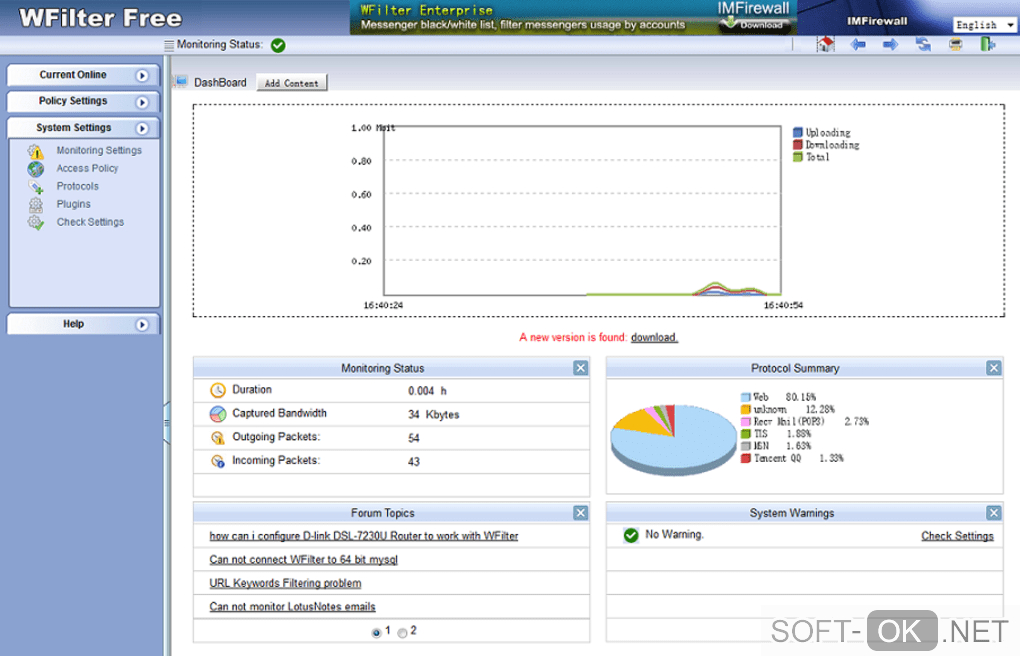Click the blue back arrow icon
Image resolution: width=1020 pixels, height=656 pixels.
click(858, 44)
